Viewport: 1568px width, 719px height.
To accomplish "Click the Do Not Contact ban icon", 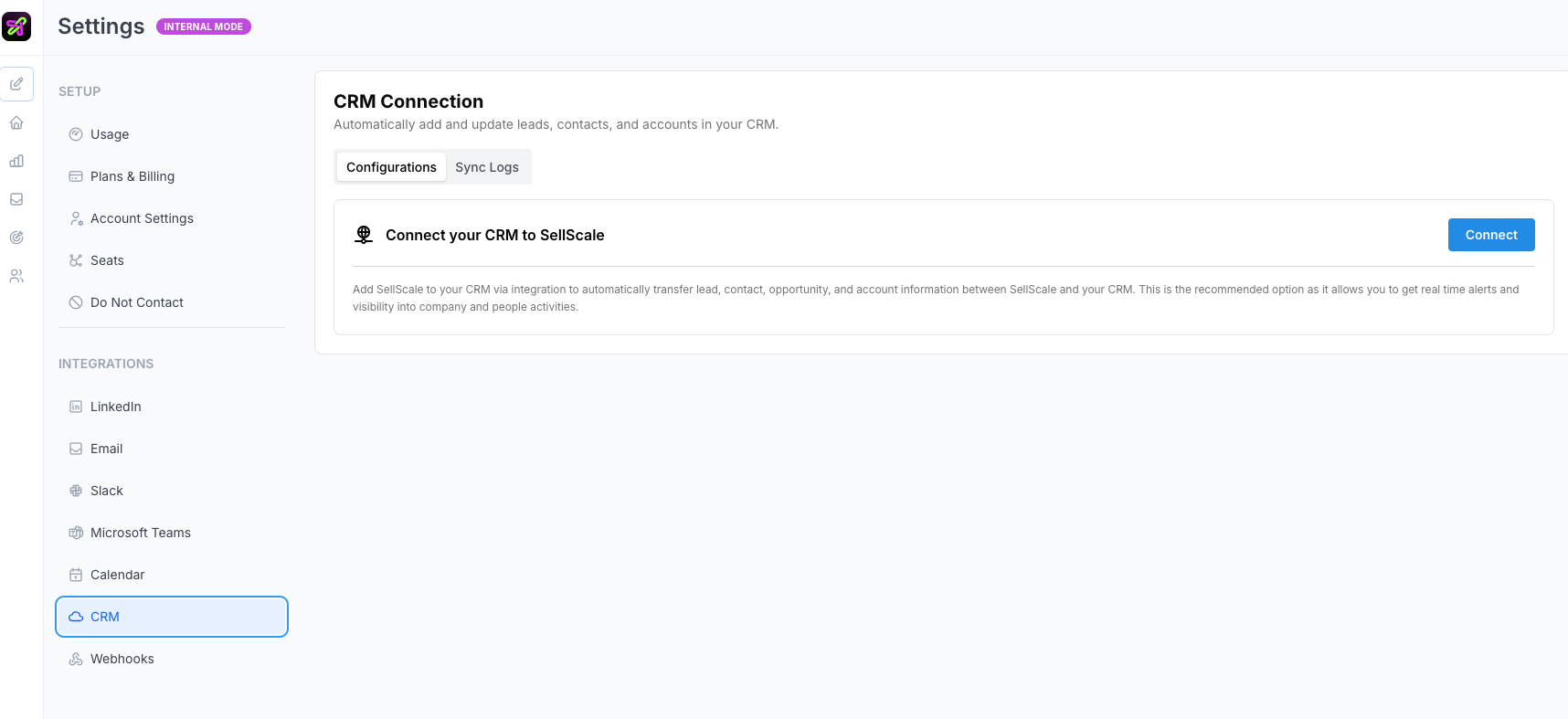I will (76, 302).
